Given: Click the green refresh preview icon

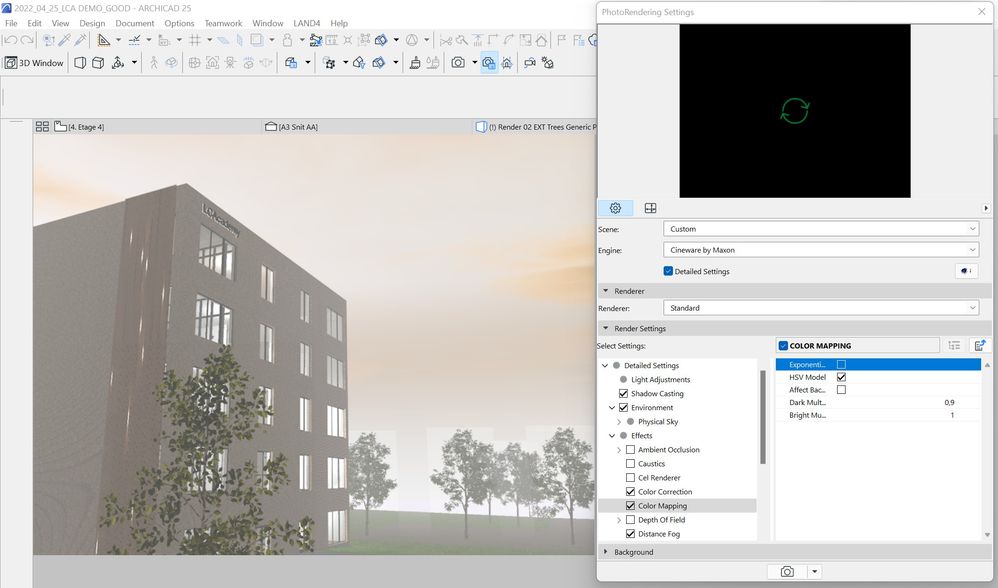Looking at the screenshot, I should tap(794, 111).
